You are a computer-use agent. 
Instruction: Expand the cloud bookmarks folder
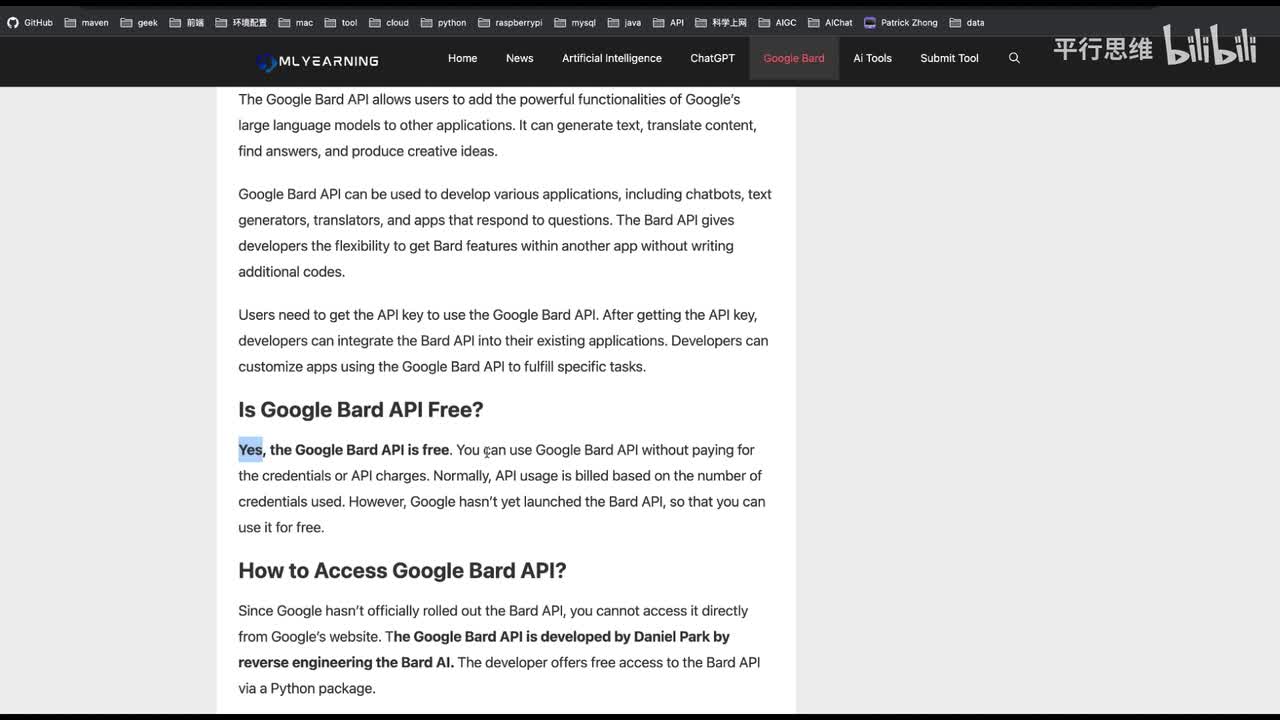pyautogui.click(x=389, y=22)
